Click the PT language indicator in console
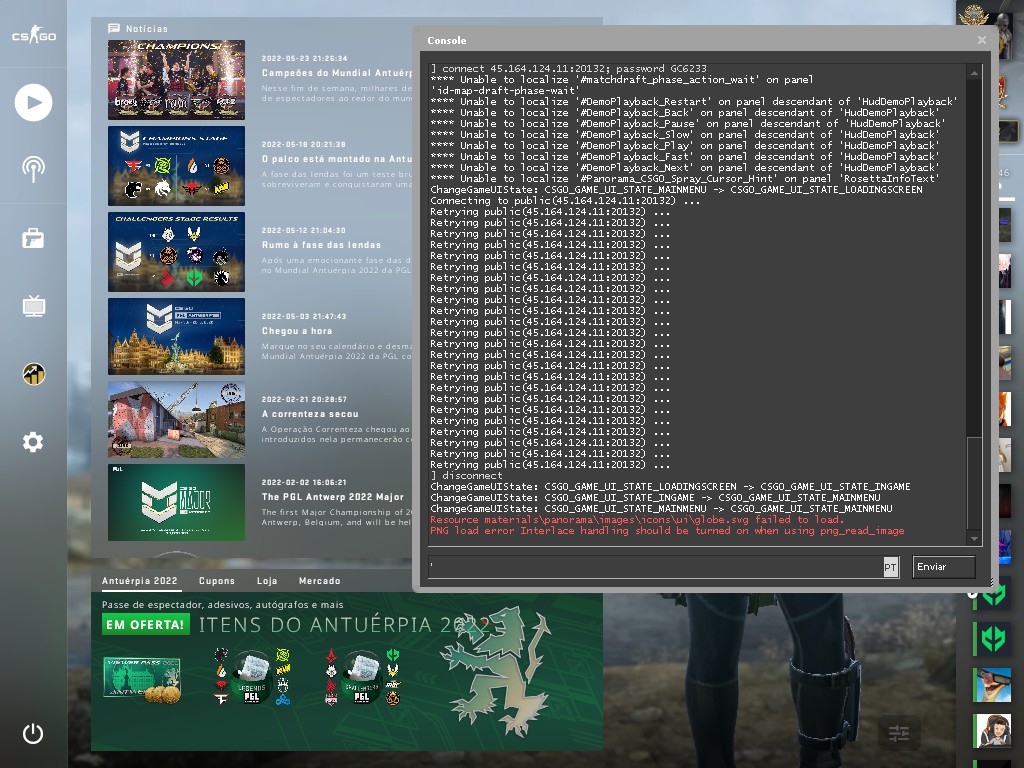The image size is (1024, 768). point(891,567)
